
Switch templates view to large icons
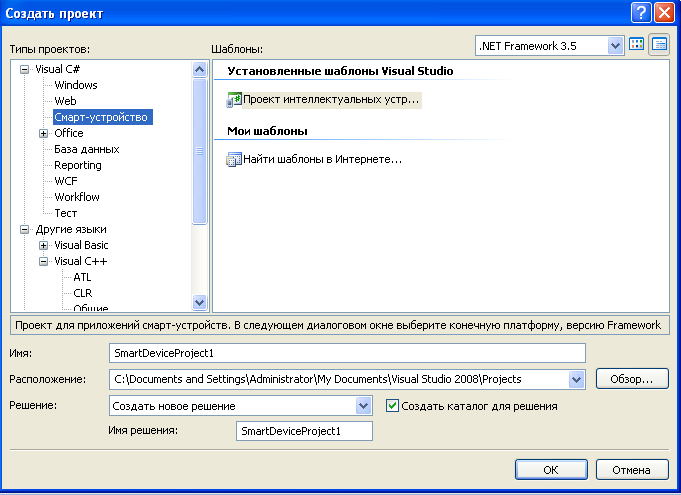(637, 44)
